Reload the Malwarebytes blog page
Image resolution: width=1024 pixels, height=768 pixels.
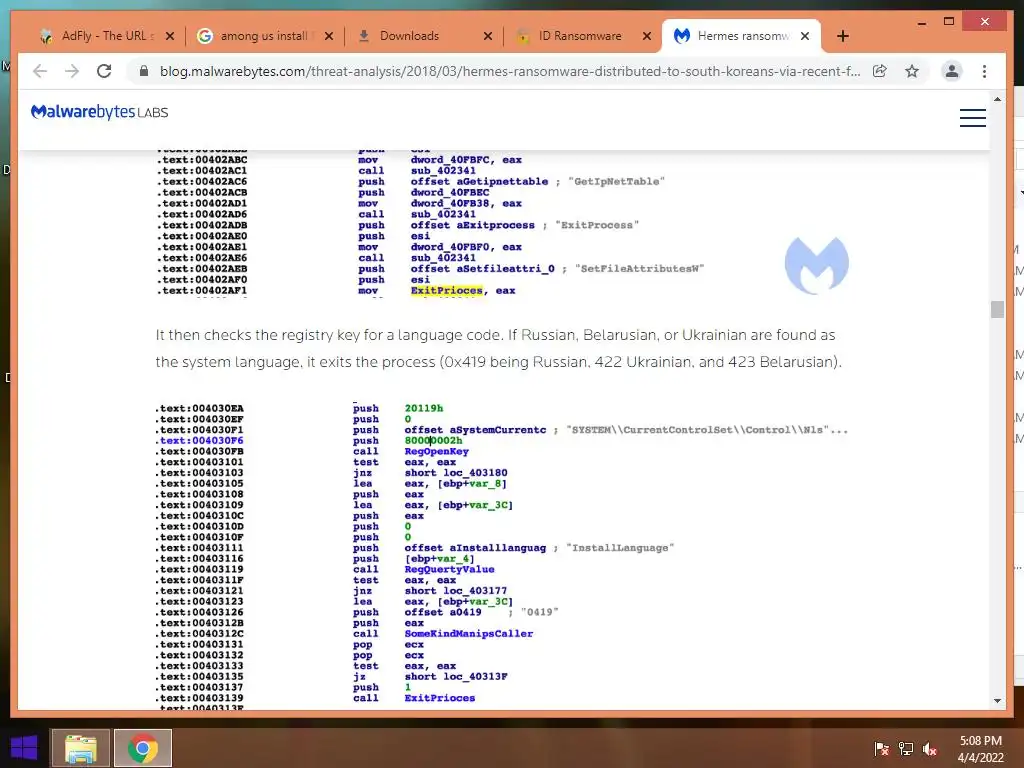click(x=104, y=71)
